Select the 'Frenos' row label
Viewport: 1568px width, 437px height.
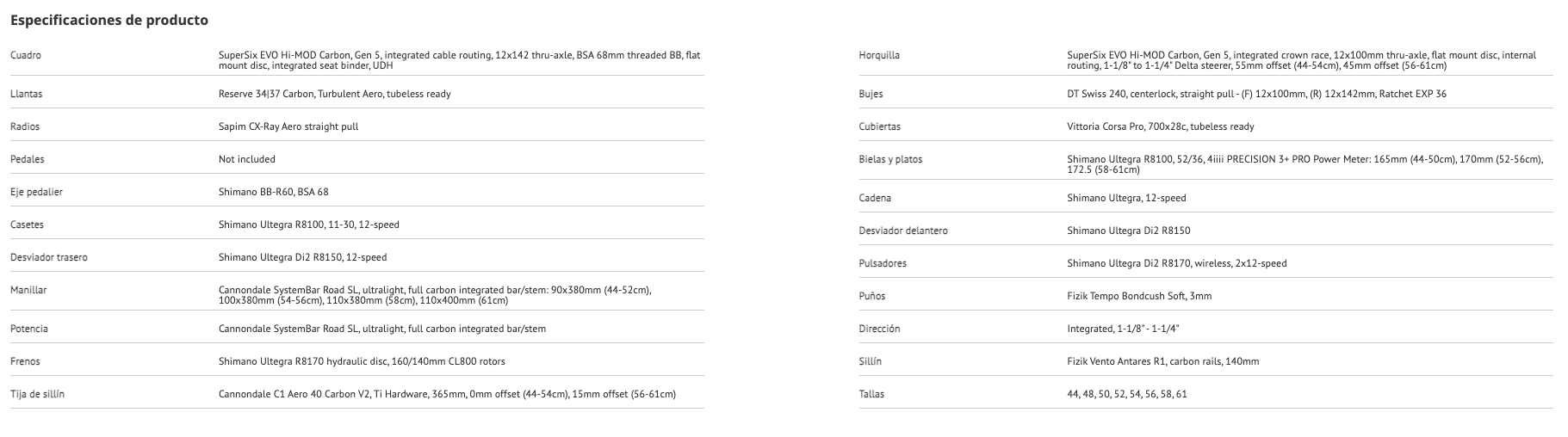tap(25, 361)
